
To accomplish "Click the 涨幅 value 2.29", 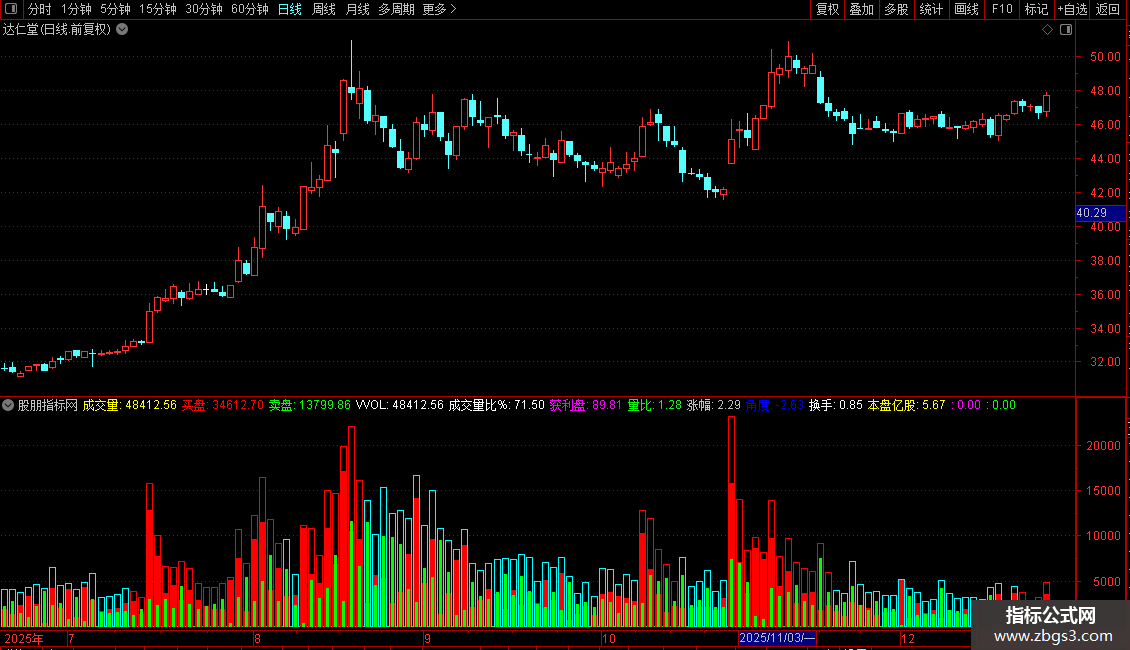I will [x=729, y=405].
